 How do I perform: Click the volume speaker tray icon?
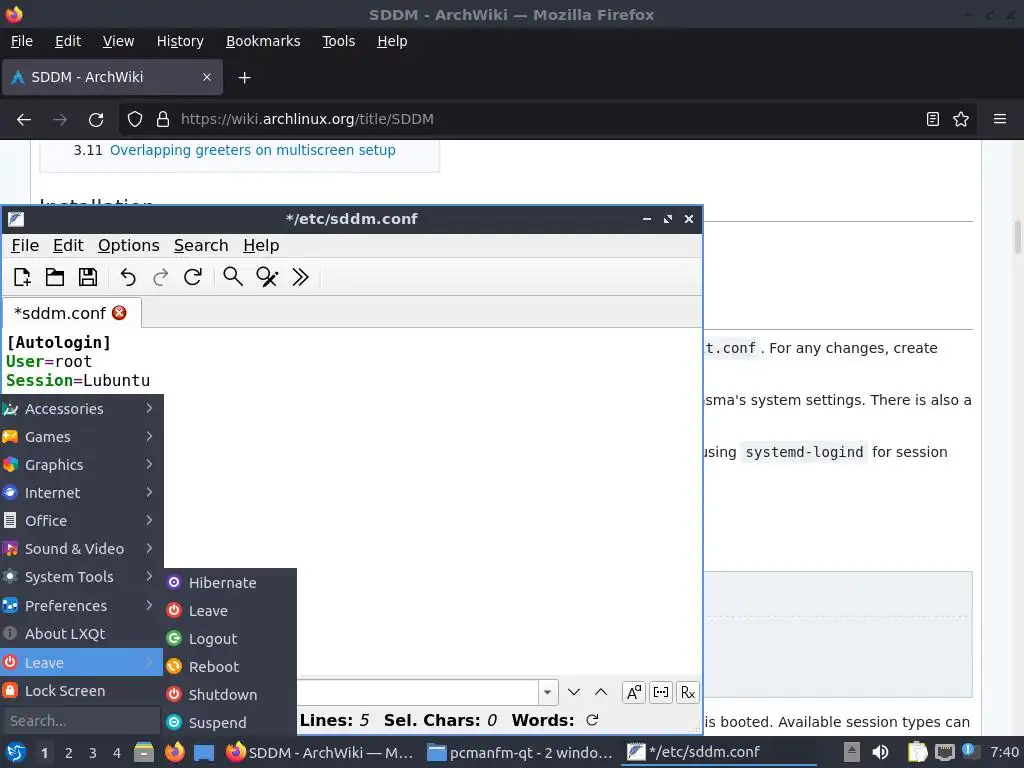click(x=880, y=752)
